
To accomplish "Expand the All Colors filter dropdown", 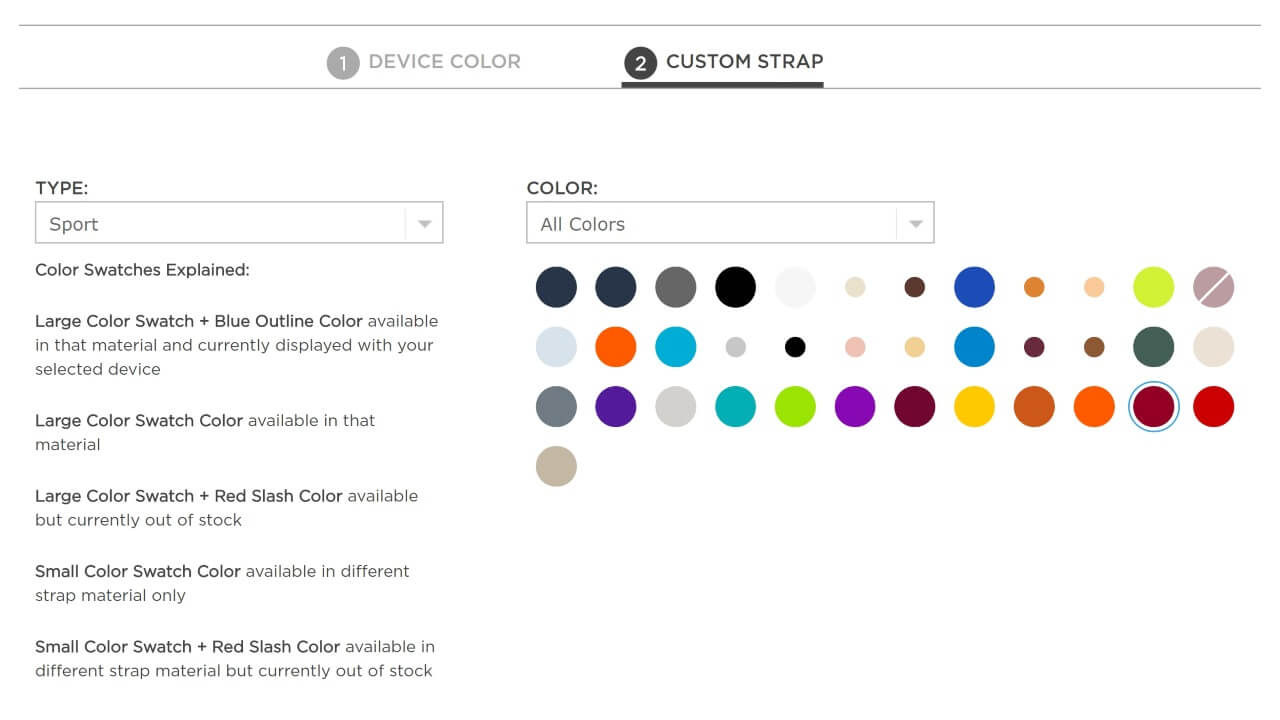I will click(730, 223).
